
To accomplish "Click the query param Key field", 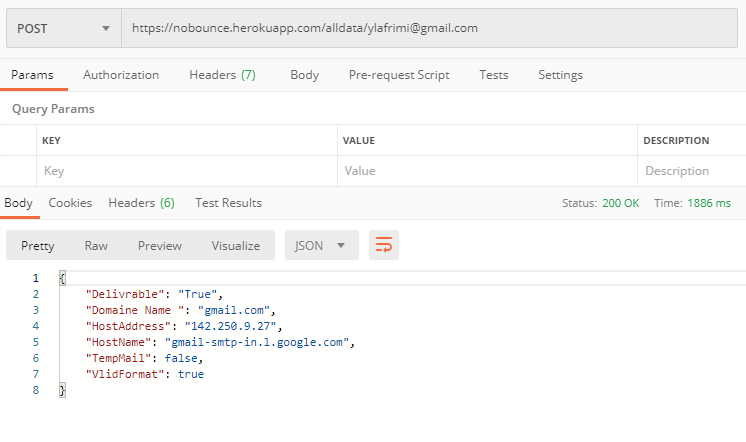I will tap(187, 171).
